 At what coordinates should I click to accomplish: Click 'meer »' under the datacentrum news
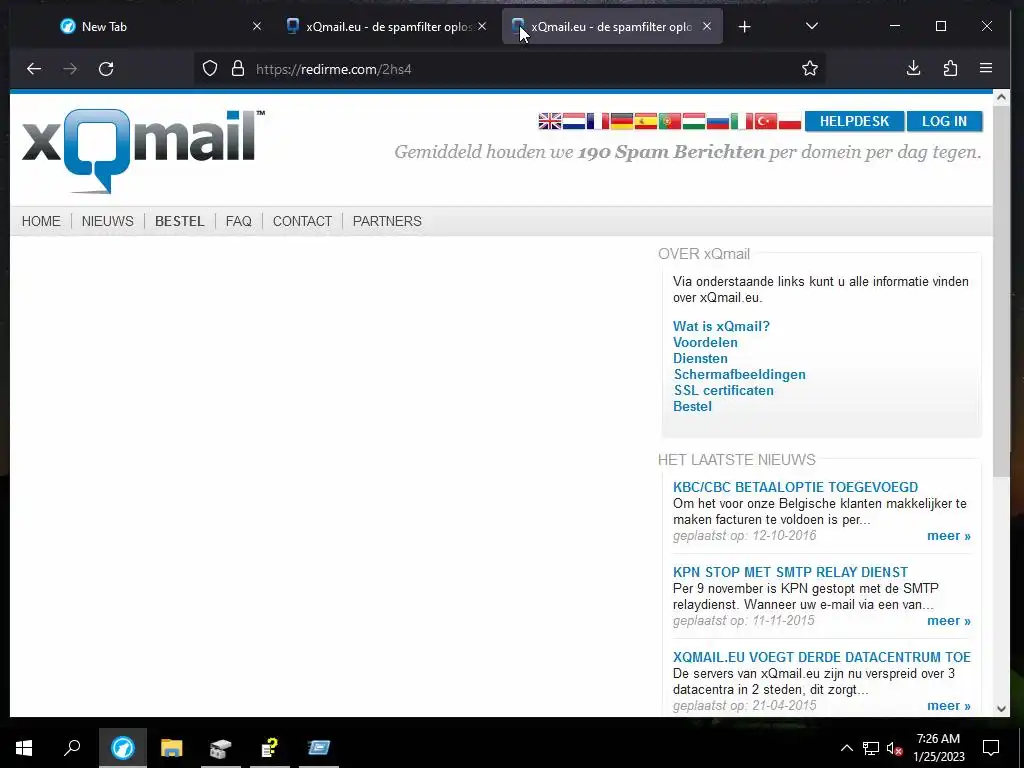[x=949, y=706]
